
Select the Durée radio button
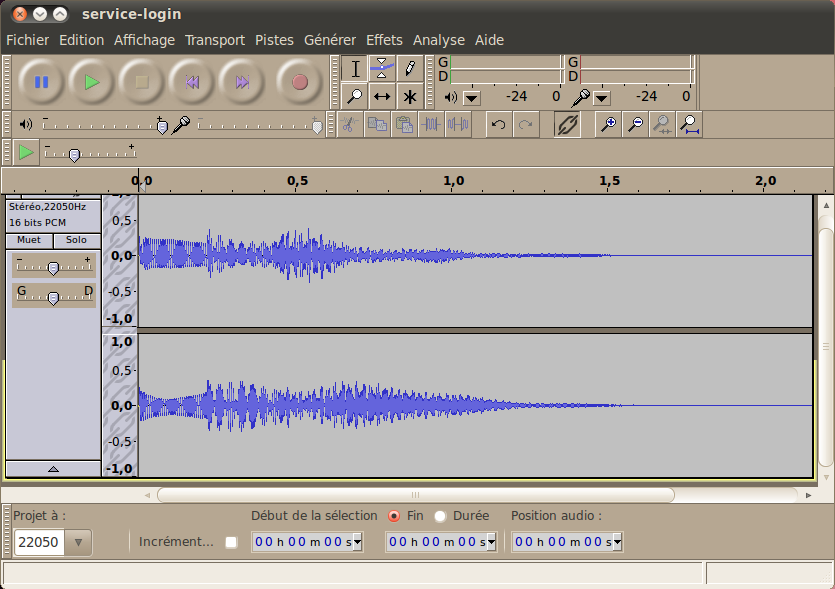[x=440, y=516]
